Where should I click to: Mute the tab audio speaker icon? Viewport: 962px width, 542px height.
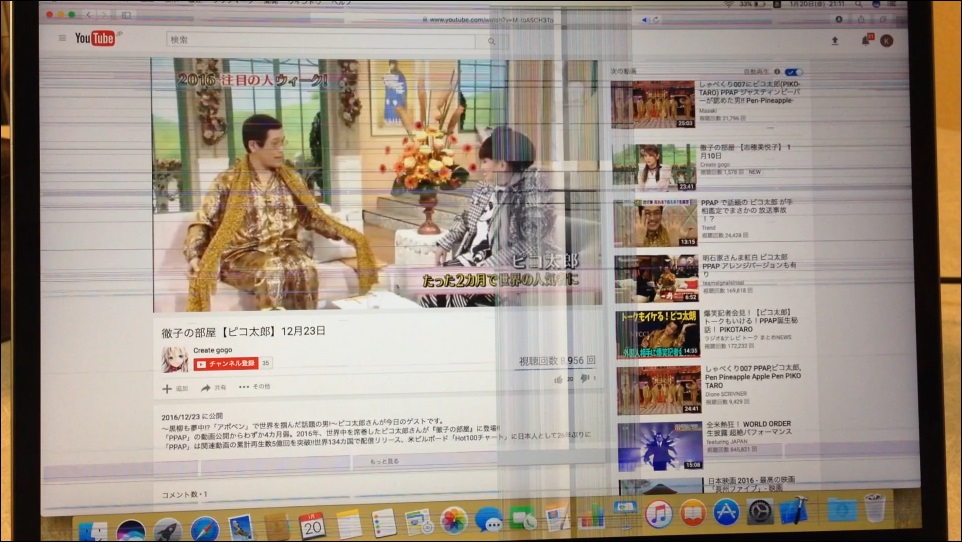(x=645, y=20)
